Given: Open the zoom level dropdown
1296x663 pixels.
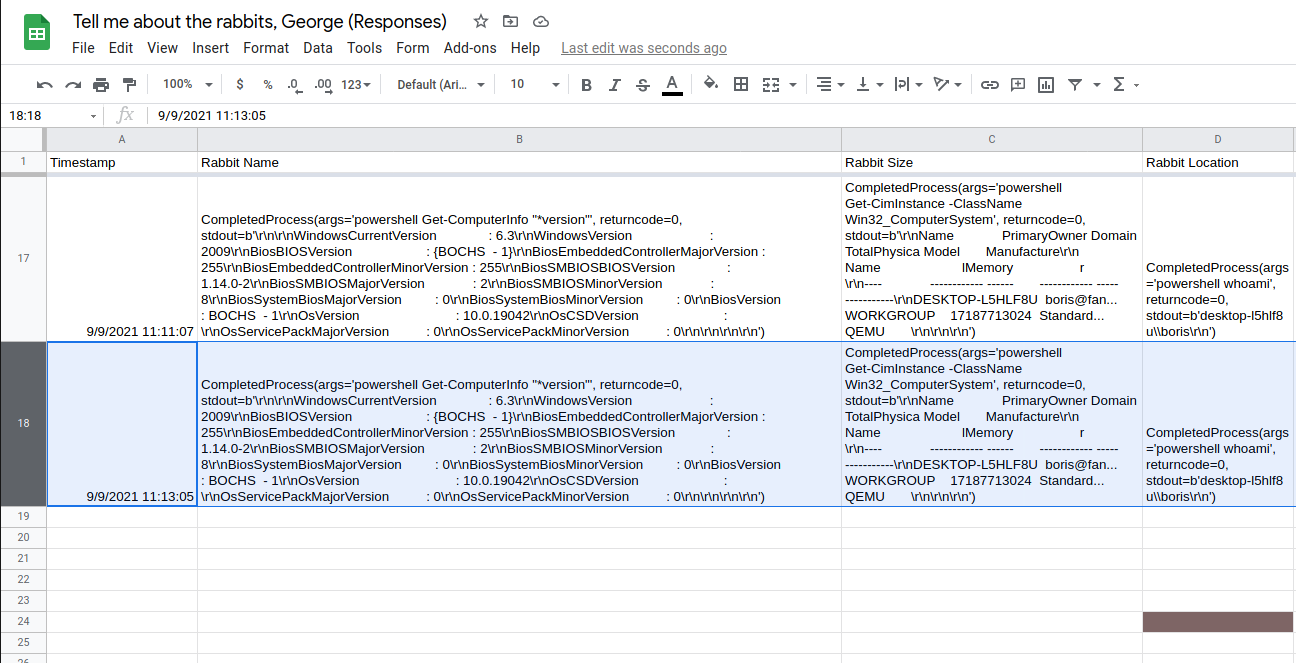Looking at the screenshot, I should [187, 85].
